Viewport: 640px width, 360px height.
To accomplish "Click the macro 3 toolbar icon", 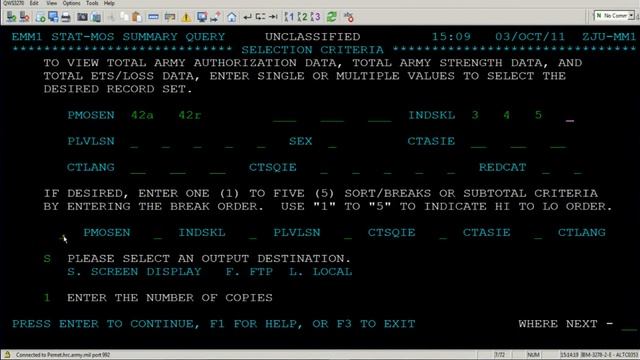I will (316, 17).
